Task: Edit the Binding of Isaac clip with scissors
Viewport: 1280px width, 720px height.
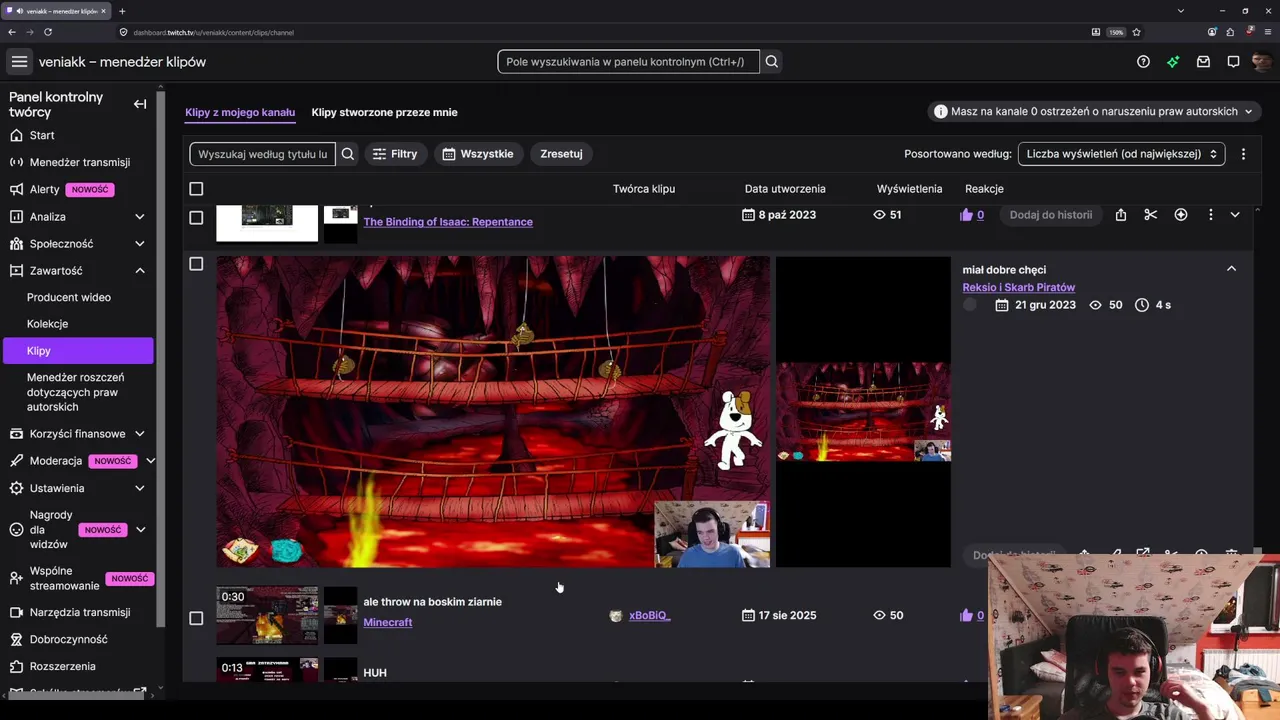Action: pyautogui.click(x=1151, y=215)
